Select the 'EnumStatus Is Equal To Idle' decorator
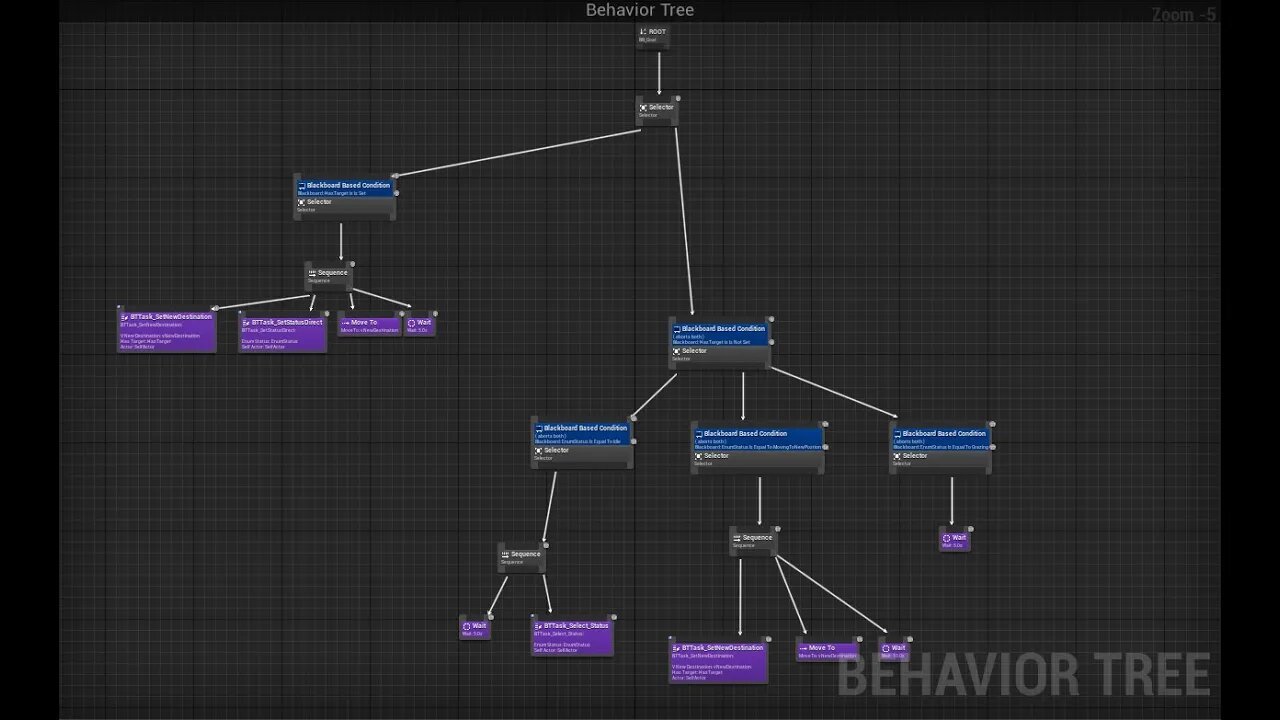This screenshot has height=720, width=1280. coord(582,433)
